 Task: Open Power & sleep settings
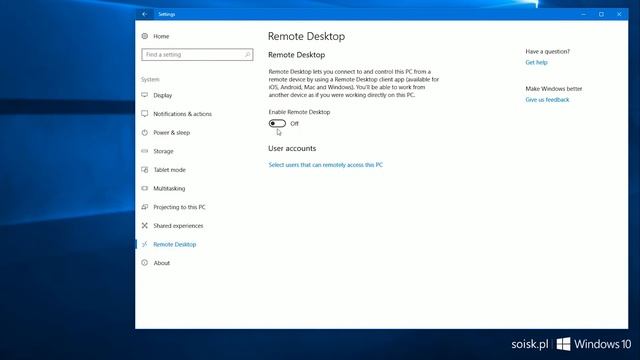(171, 133)
